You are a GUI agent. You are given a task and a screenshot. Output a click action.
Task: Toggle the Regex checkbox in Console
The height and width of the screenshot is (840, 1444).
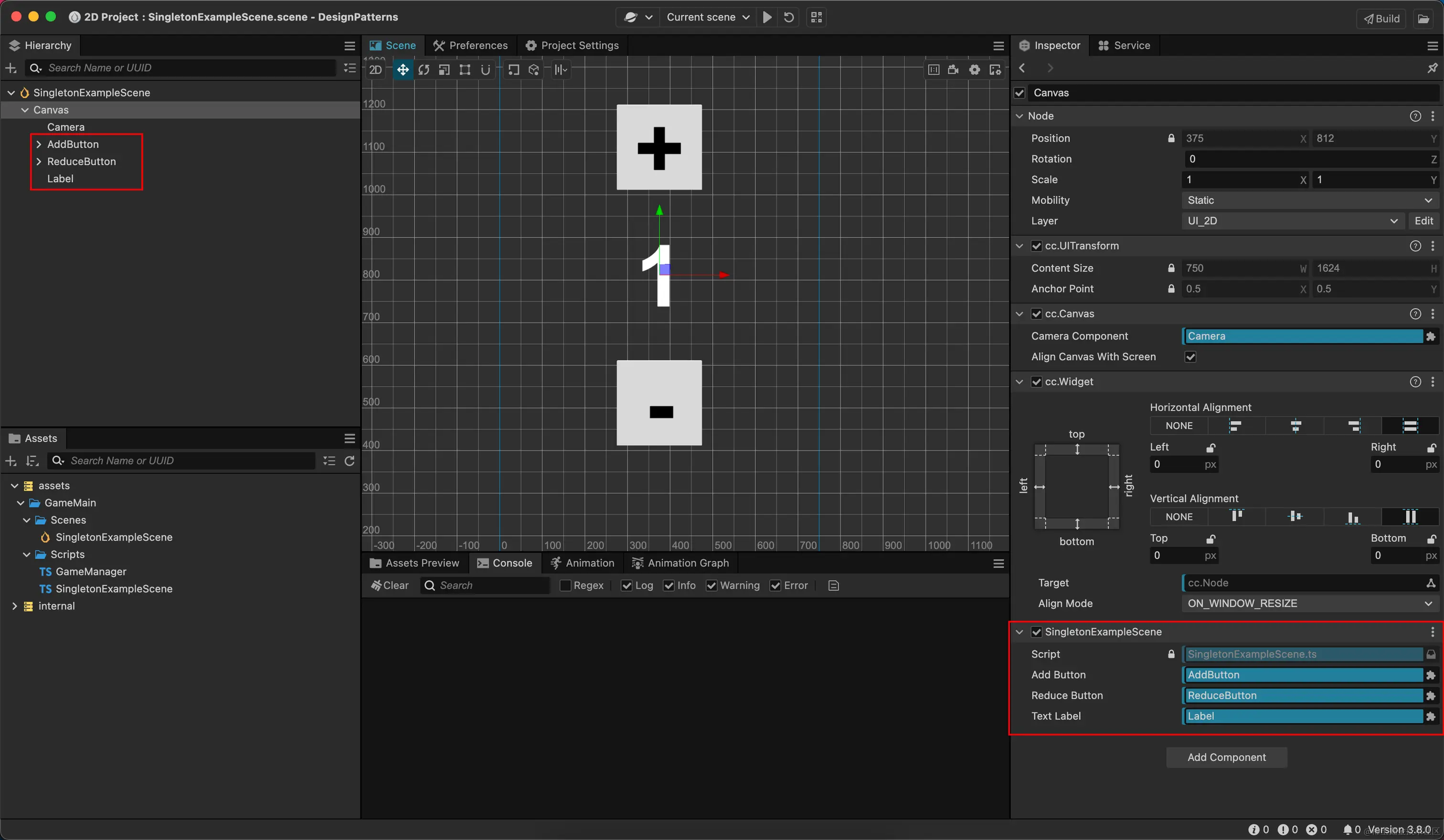[565, 585]
